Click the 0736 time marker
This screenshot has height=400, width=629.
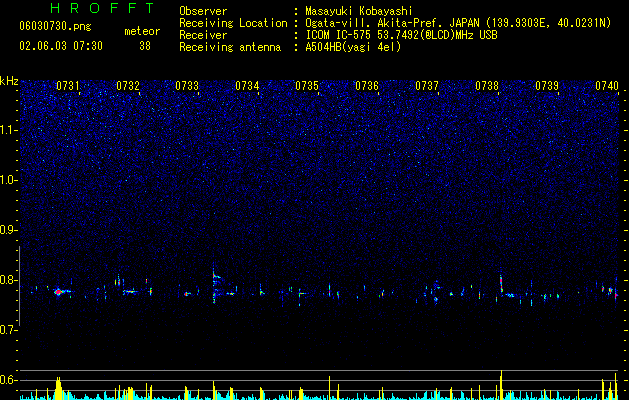click(x=367, y=86)
